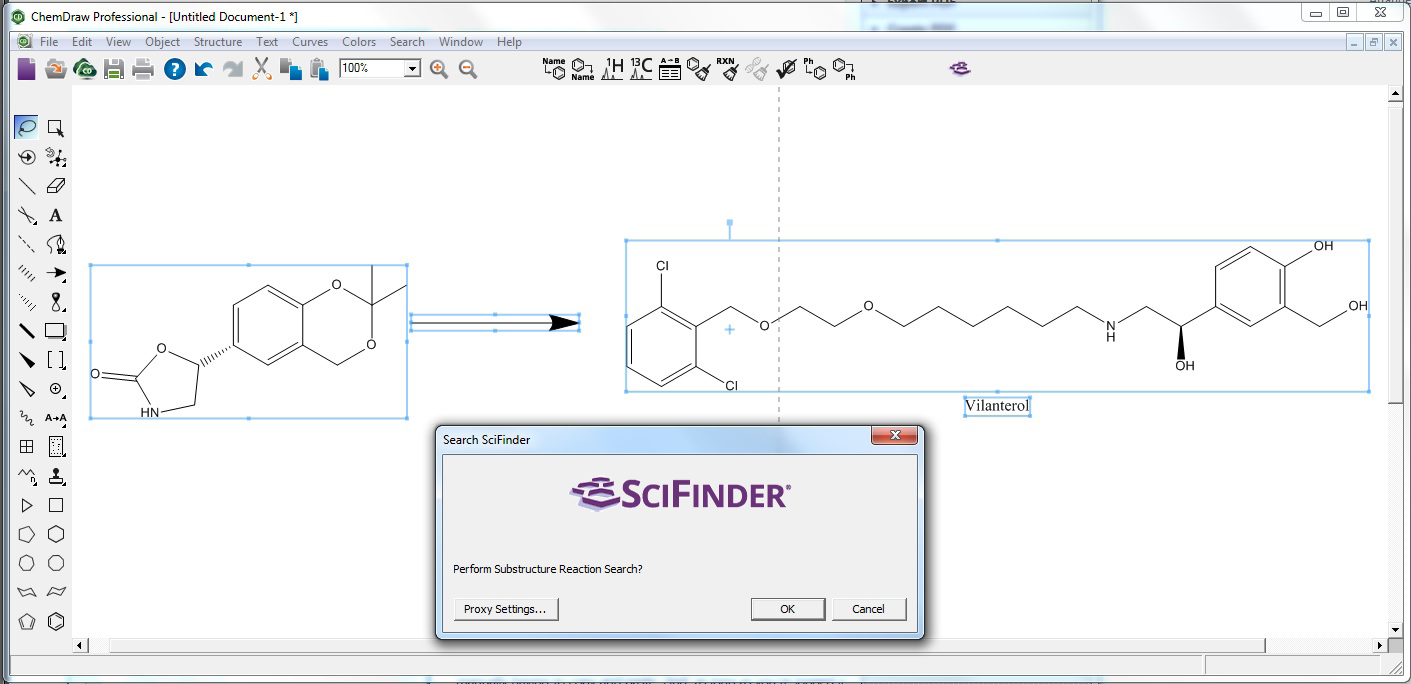Click the Vilanterol caption text
This screenshot has height=684, width=1411.
(996, 406)
